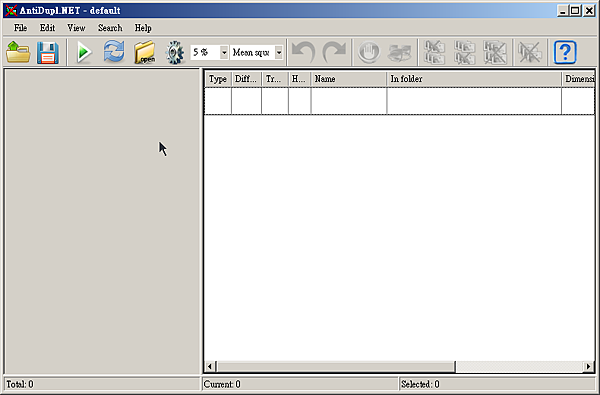Click the In folder column header
The image size is (600, 395).
pyautogui.click(x=474, y=79)
